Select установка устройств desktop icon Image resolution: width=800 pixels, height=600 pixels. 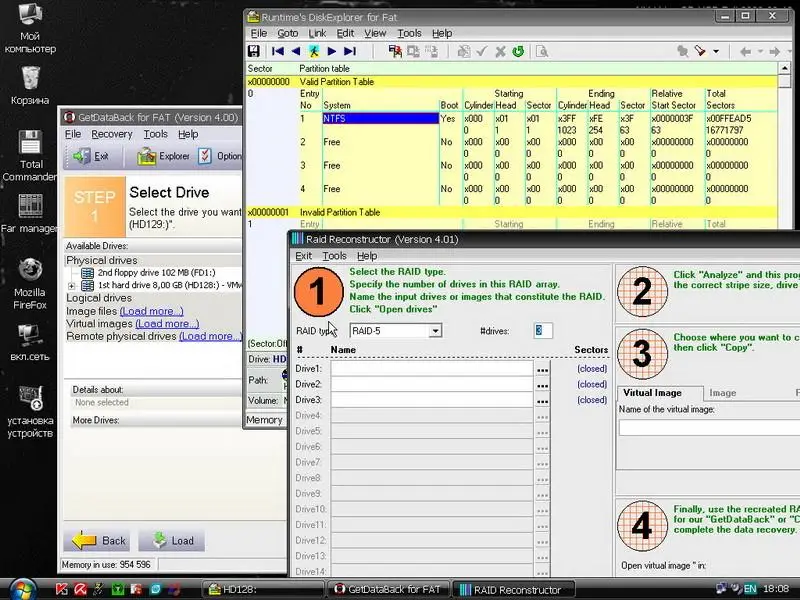pos(30,412)
